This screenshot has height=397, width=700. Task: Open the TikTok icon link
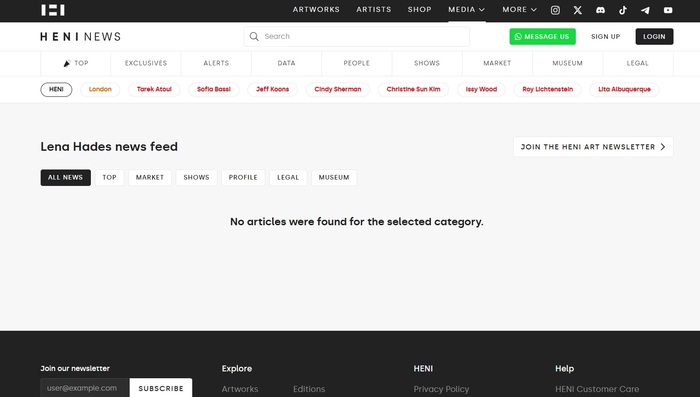coord(623,10)
